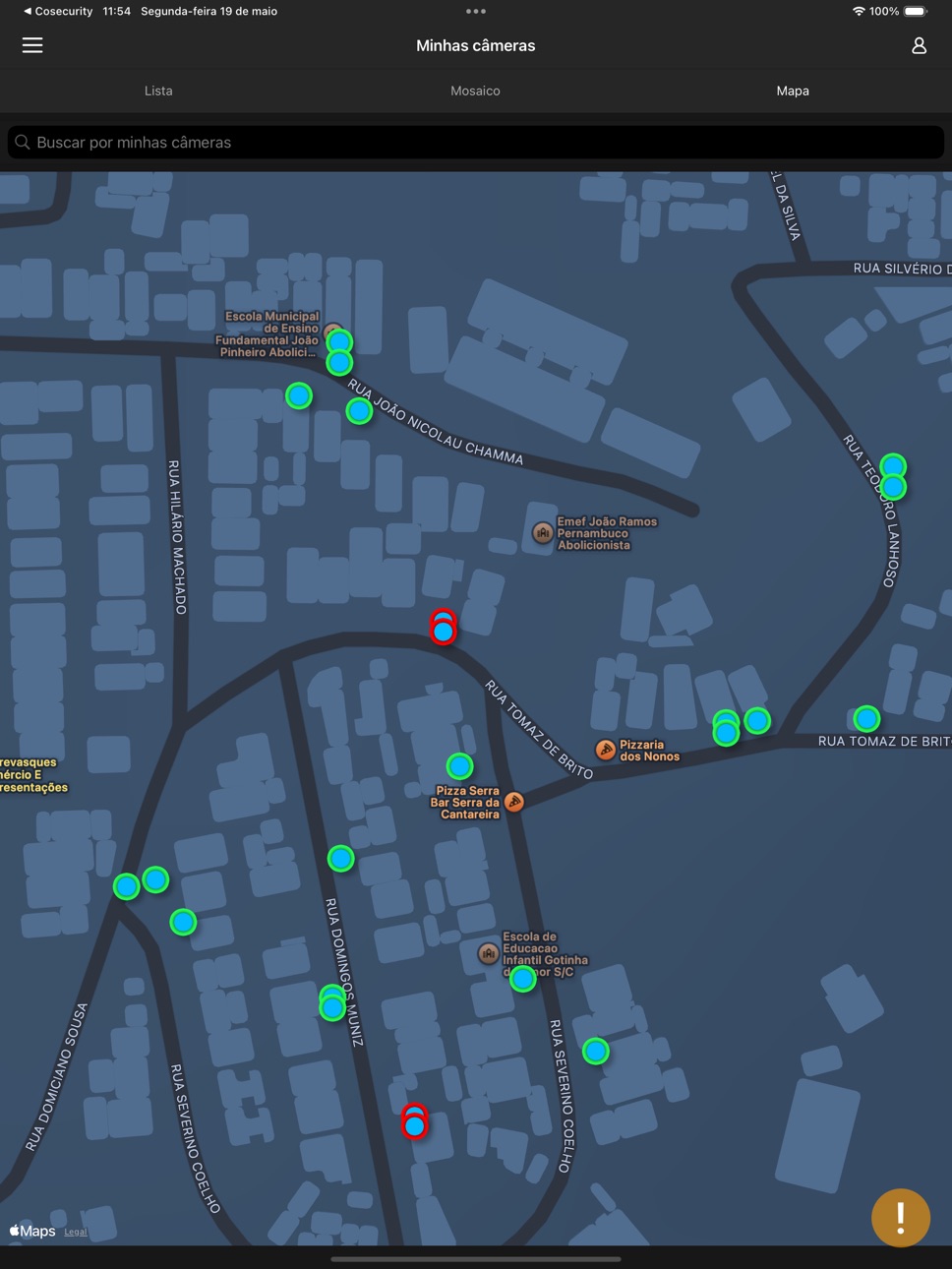The height and width of the screenshot is (1269, 952).
Task: Select stacked camera markers on Rua Teodoro Lanhoso
Action: pyautogui.click(x=893, y=477)
